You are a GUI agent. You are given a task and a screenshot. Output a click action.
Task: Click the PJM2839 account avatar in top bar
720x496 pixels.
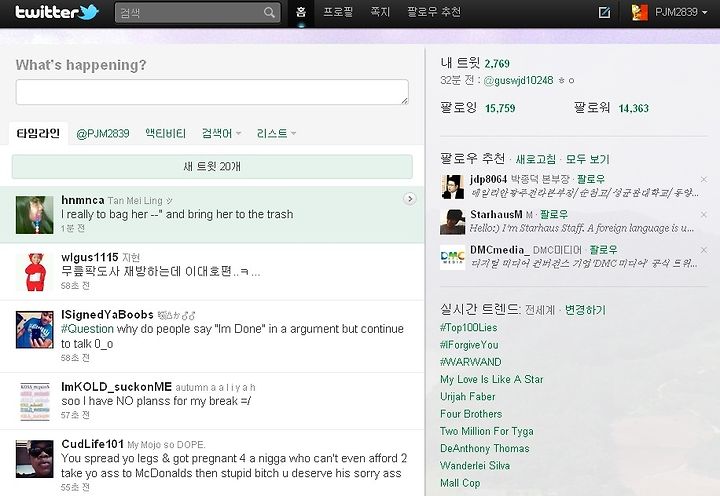point(639,12)
